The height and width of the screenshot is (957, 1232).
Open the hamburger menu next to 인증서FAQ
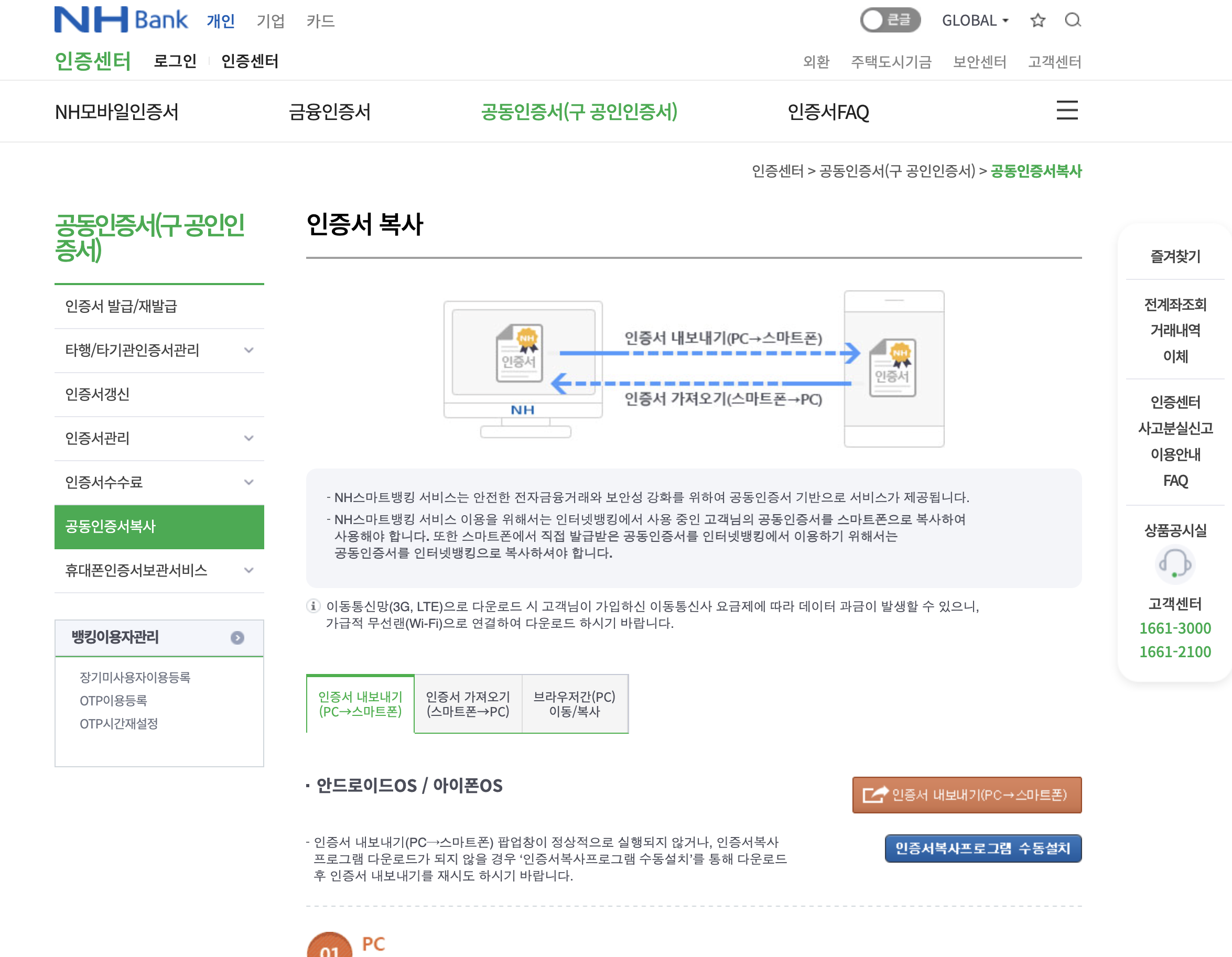pos(1067,111)
